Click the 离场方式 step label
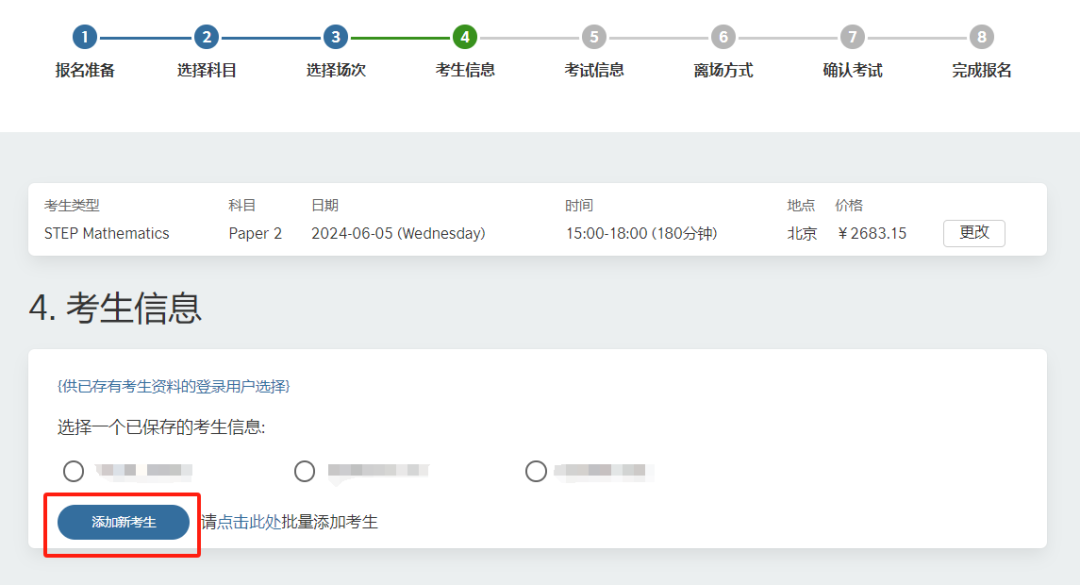Screen dimensions: 1080x585 (723, 70)
